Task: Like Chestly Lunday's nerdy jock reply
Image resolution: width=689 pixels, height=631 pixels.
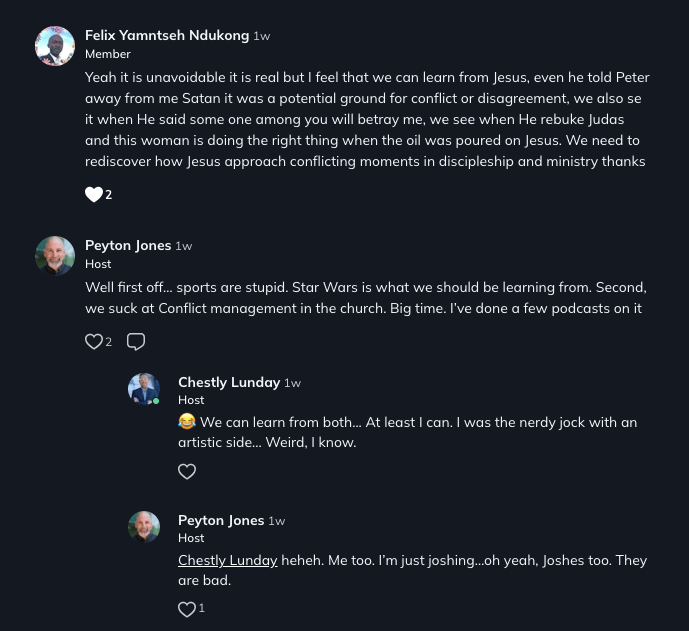Action: tap(187, 471)
